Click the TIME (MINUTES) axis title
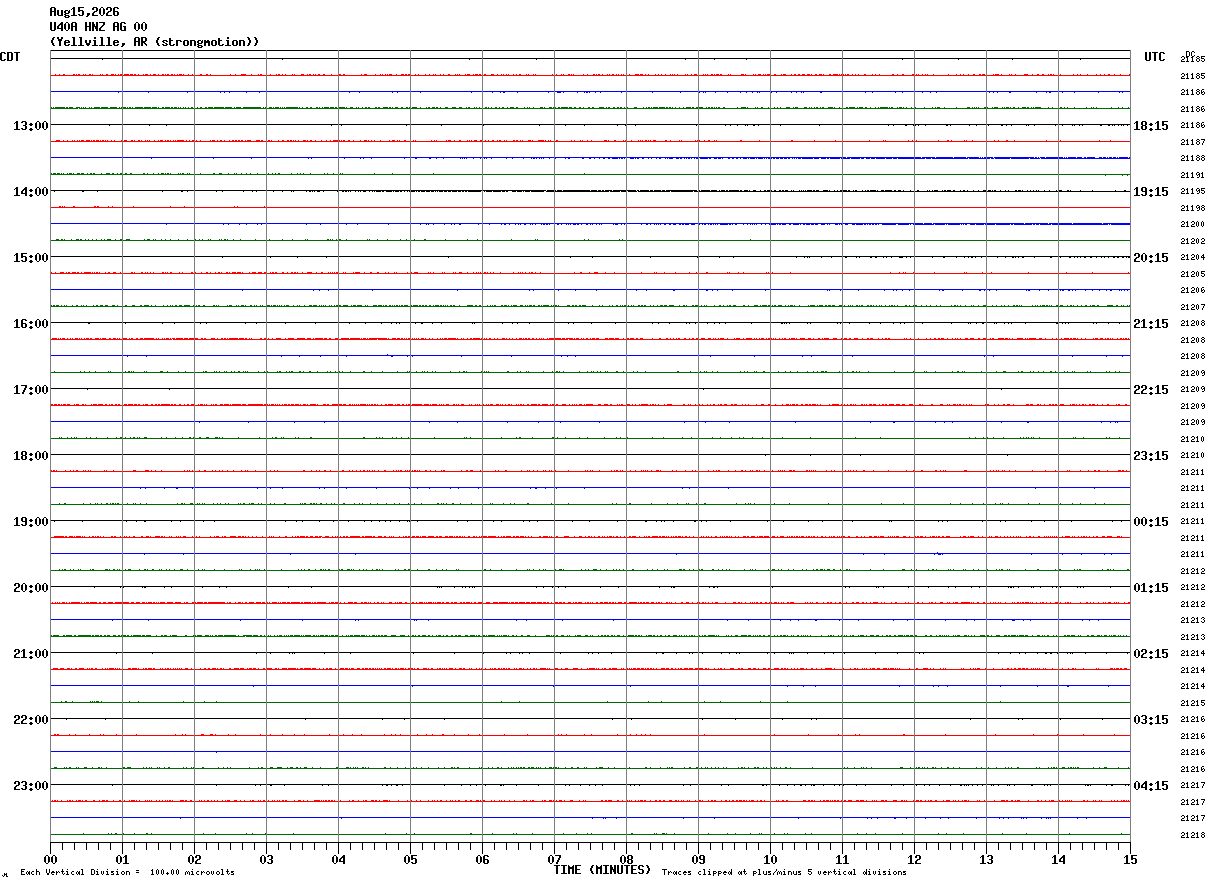 click(602, 870)
